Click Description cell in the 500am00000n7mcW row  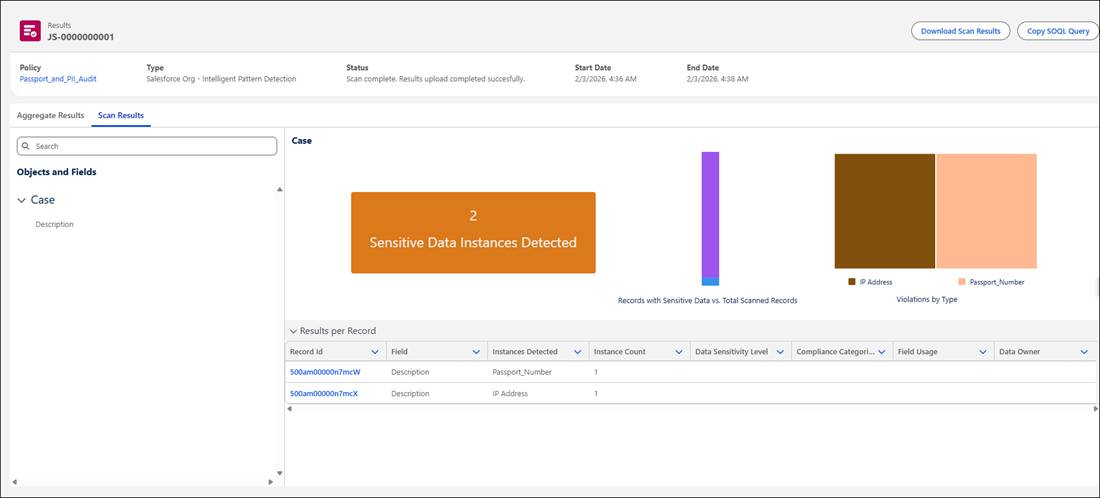(410, 372)
